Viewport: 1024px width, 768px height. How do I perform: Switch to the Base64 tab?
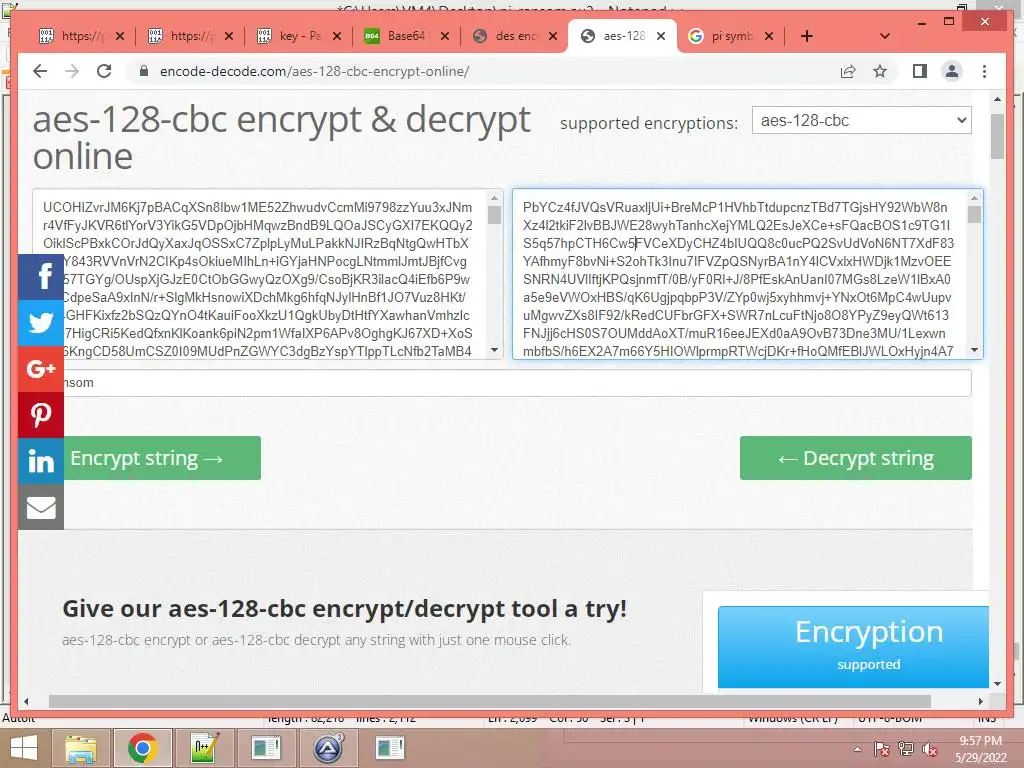pyautogui.click(x=406, y=36)
